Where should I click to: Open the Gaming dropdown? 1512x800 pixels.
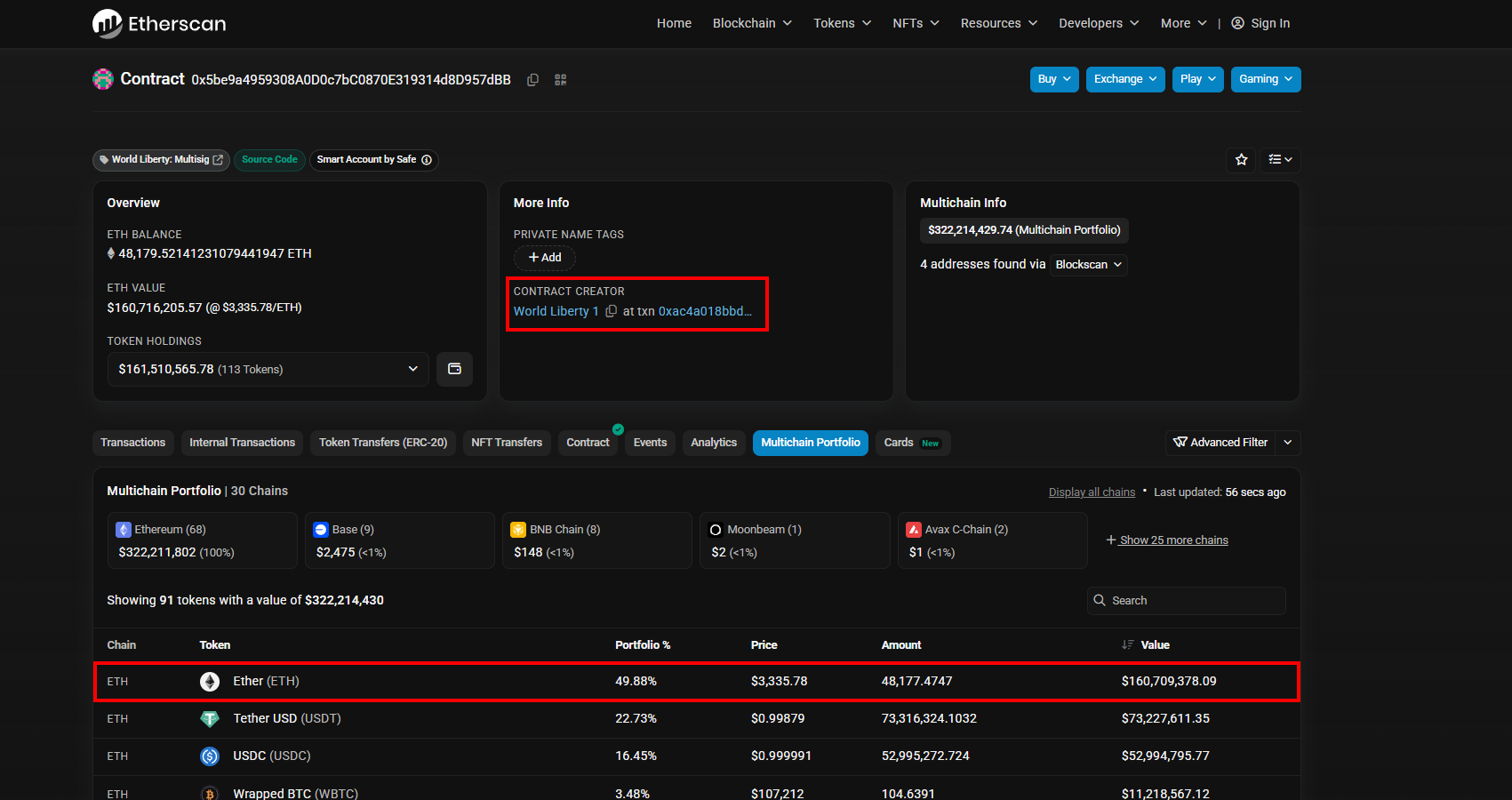[x=1266, y=79]
